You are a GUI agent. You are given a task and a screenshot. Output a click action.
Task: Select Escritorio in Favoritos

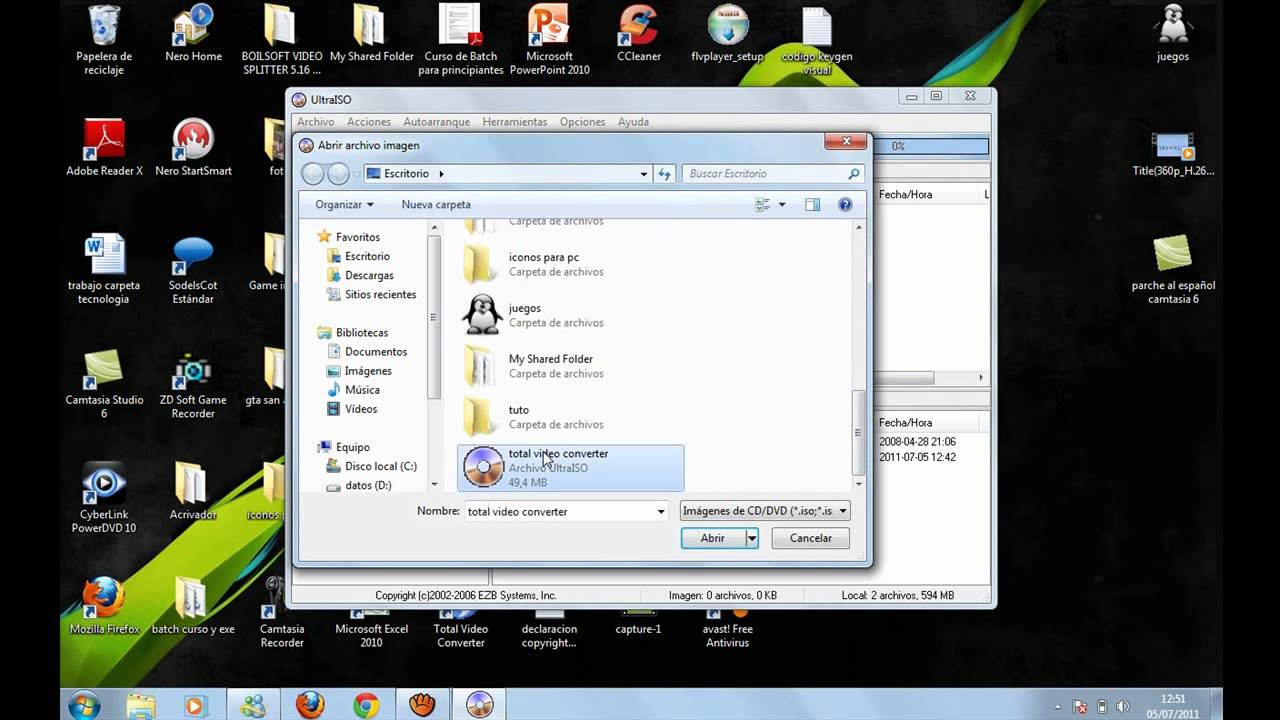367,256
